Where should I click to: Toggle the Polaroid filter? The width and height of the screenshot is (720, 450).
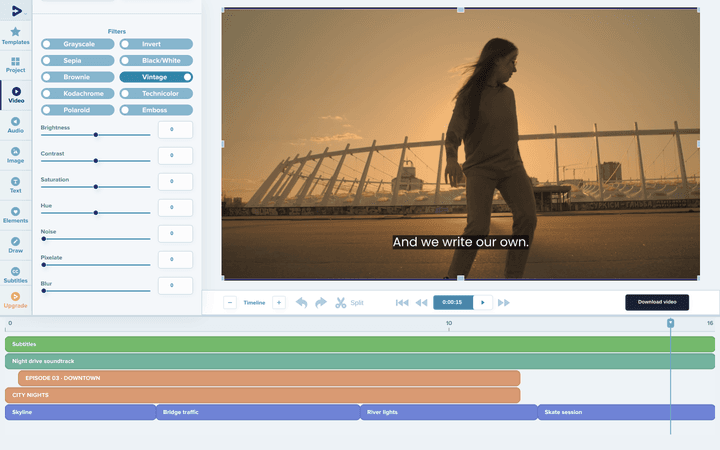pos(78,110)
